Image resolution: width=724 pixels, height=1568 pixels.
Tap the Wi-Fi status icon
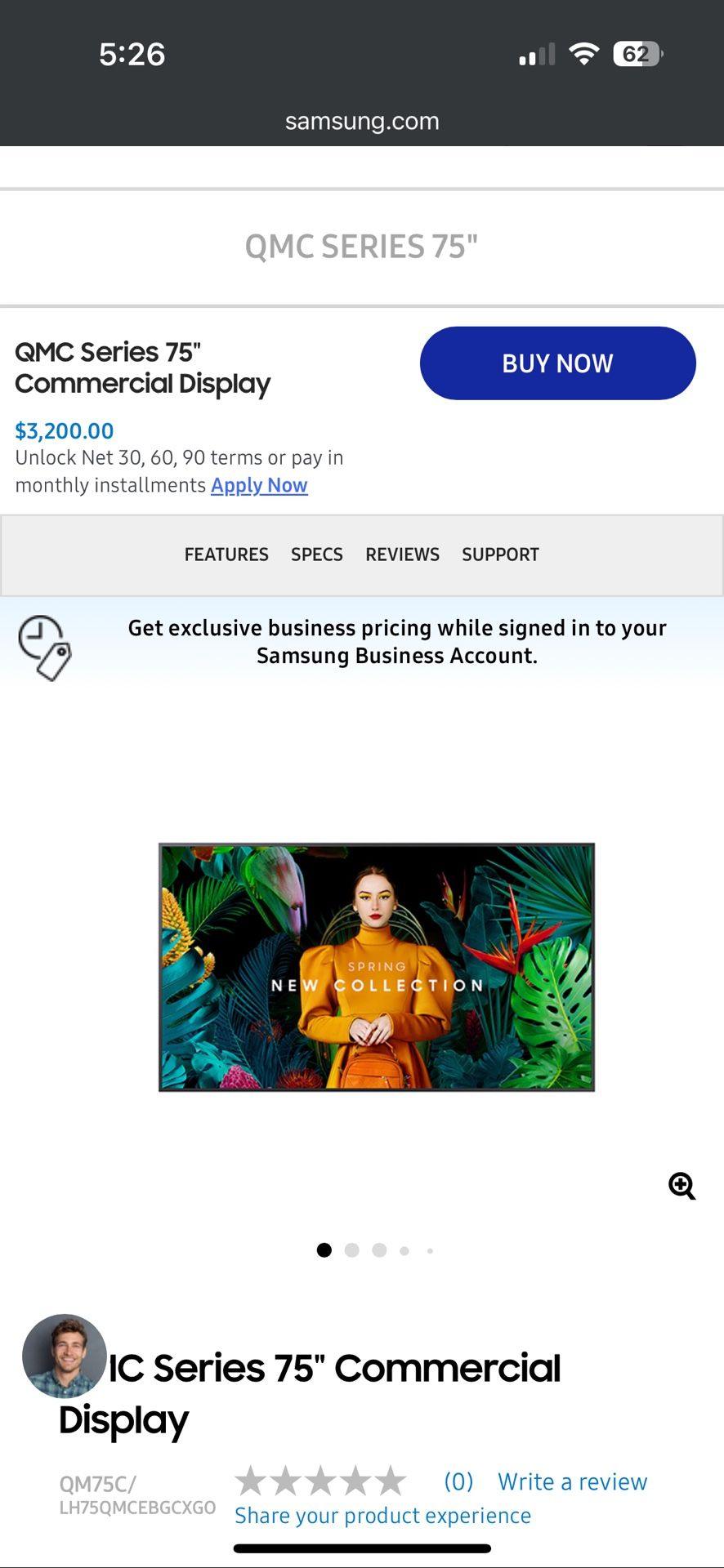point(583,54)
